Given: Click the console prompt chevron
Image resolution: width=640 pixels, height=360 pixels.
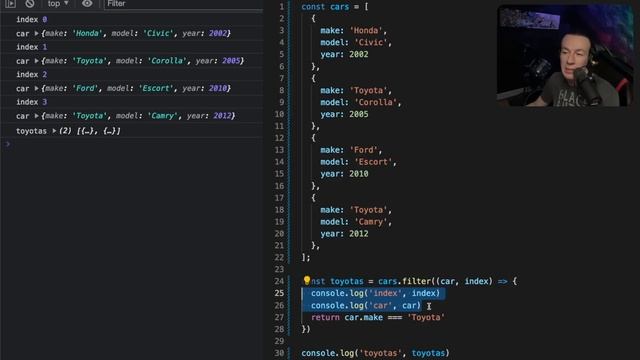Looking at the screenshot, I should (x=7, y=144).
